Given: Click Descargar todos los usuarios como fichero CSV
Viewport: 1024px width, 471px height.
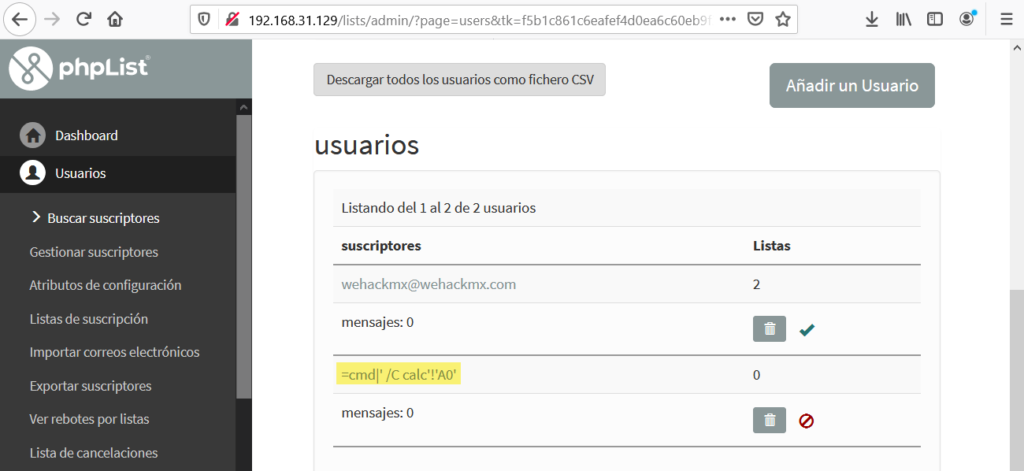Looking at the screenshot, I should pos(459,80).
